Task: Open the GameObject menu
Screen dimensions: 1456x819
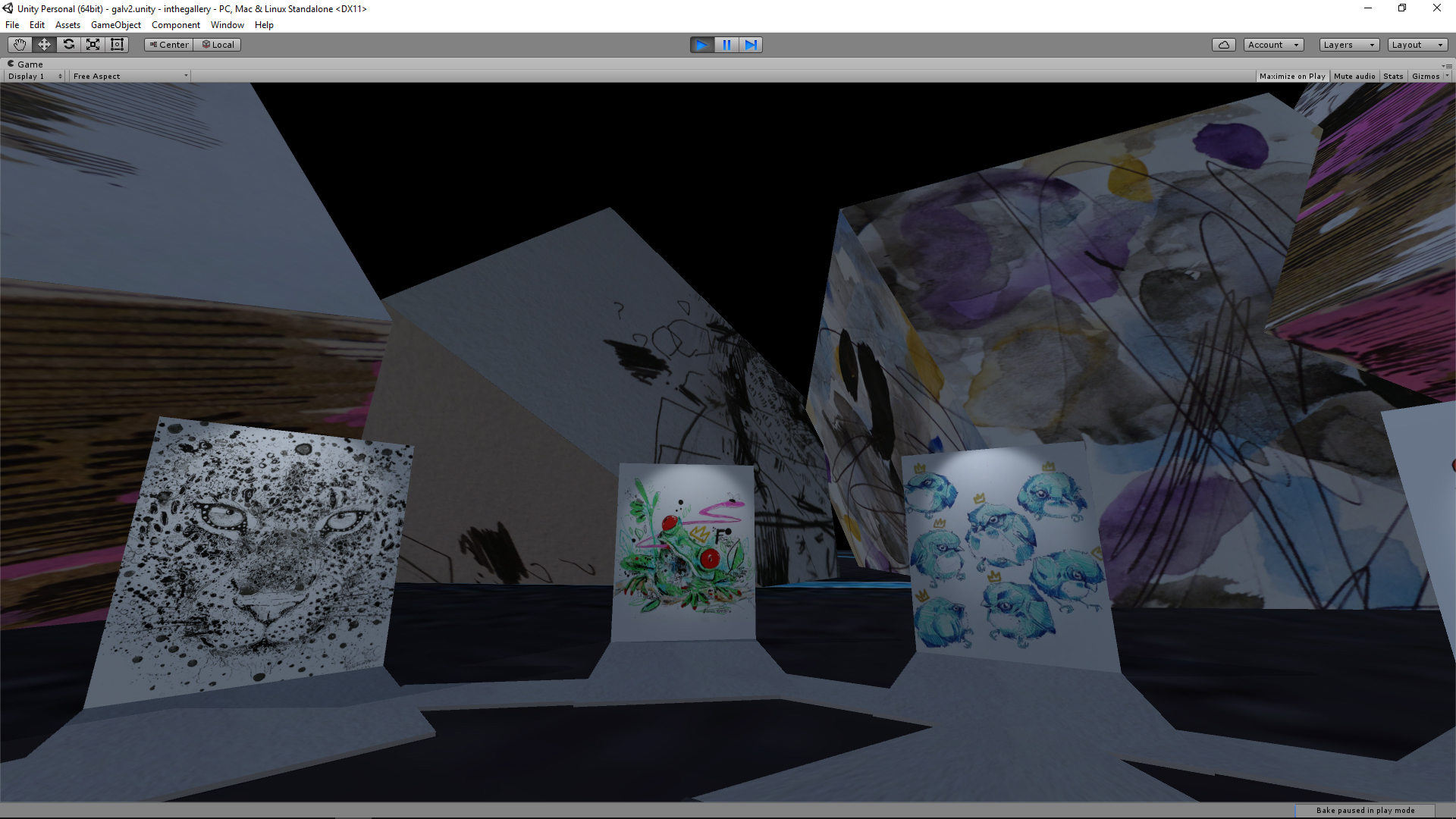Action: [x=116, y=25]
